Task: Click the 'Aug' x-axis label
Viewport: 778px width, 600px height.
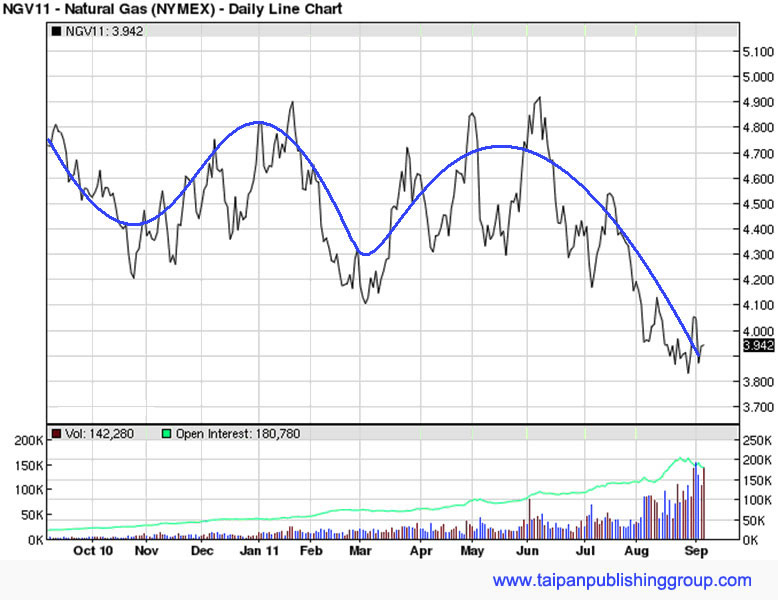Action: 636,551
